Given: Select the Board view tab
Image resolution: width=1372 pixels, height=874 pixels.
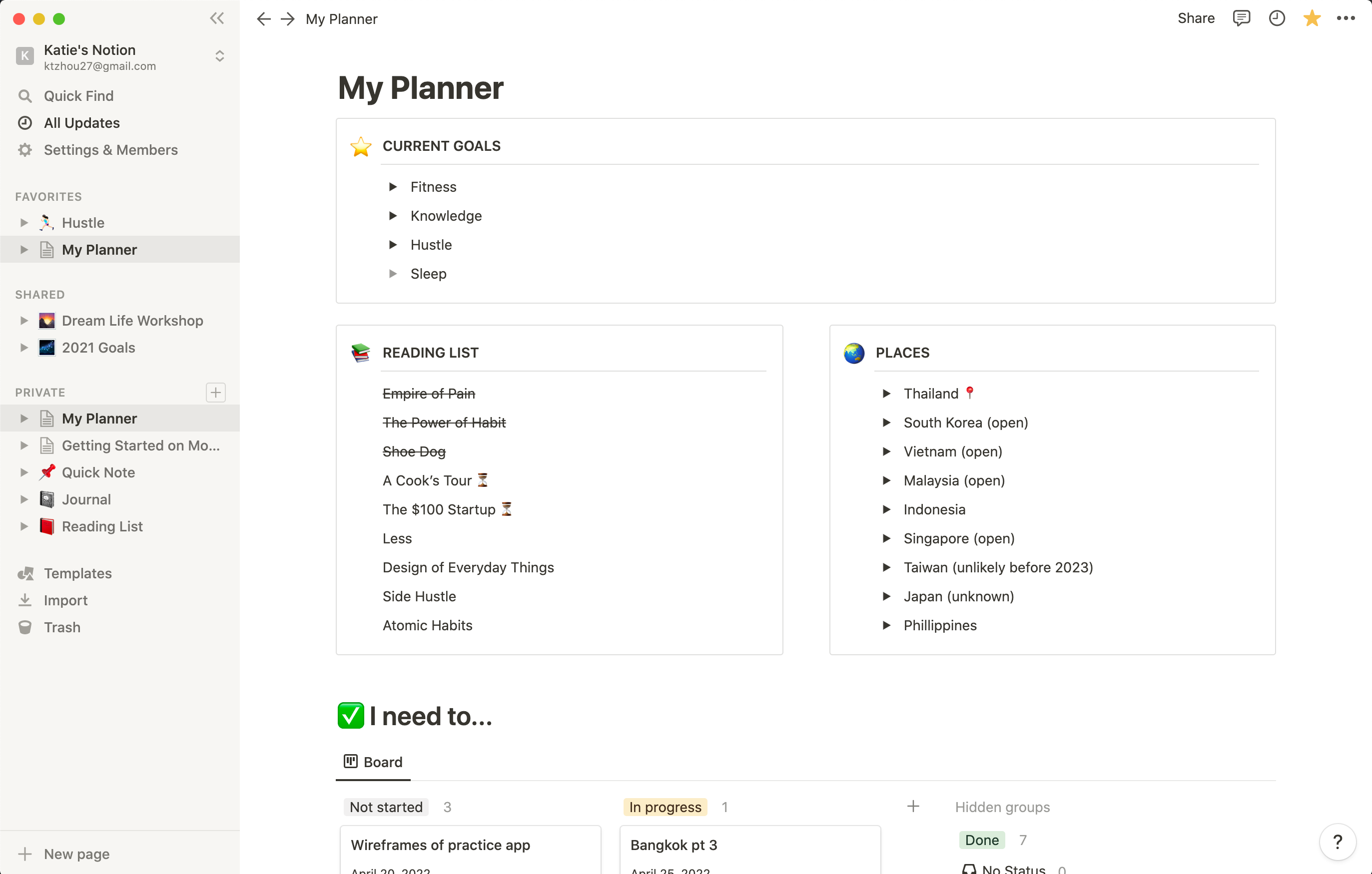Looking at the screenshot, I should [373, 762].
